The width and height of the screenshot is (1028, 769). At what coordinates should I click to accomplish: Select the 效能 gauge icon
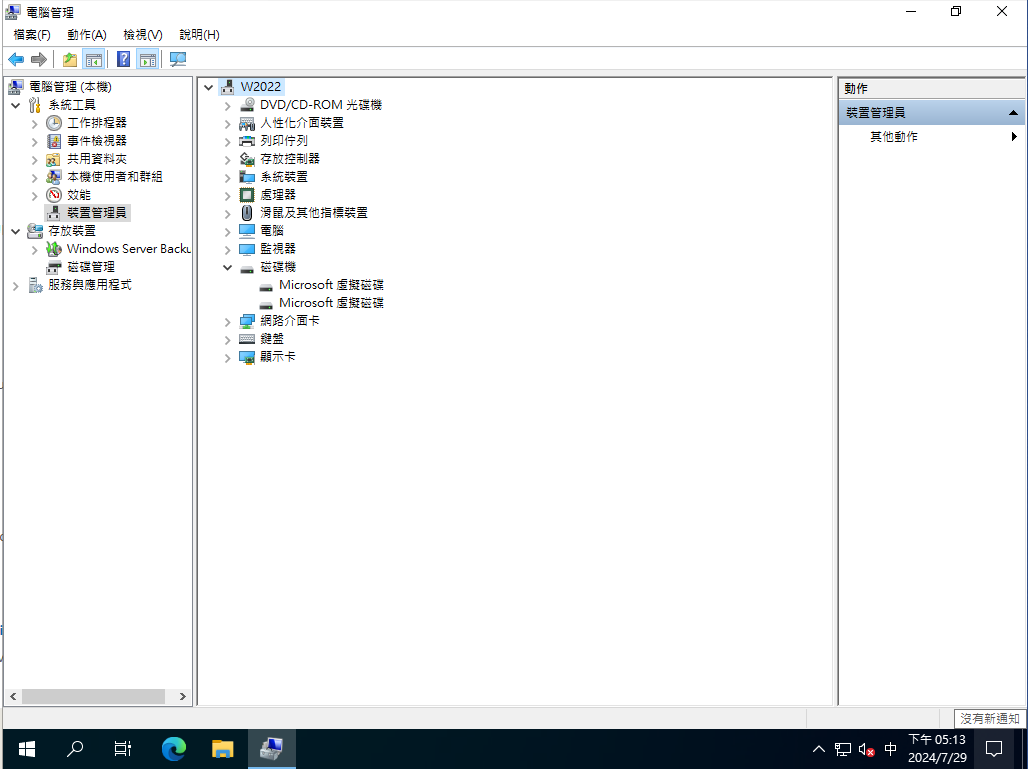(x=54, y=195)
